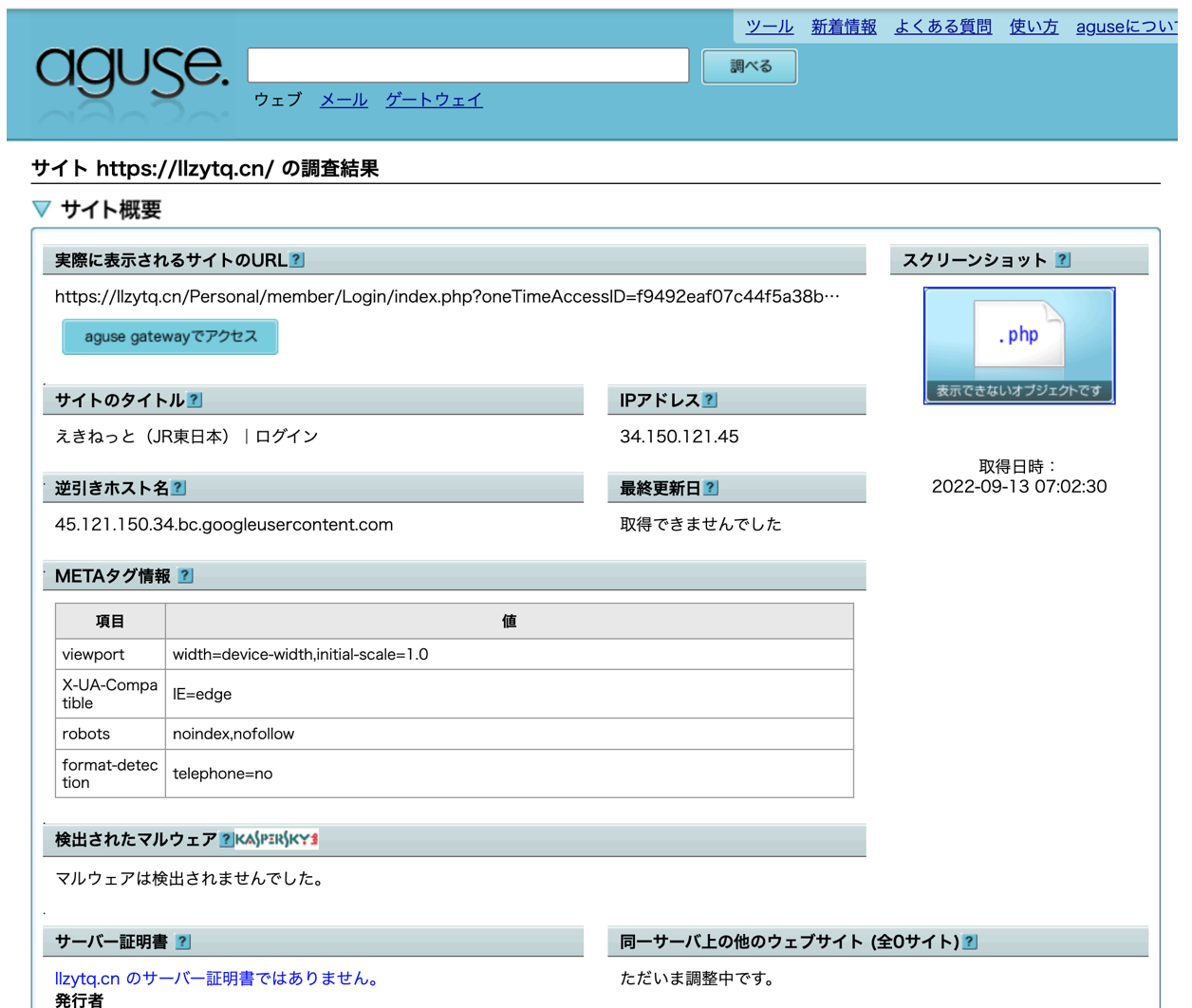This screenshot has width=1192, height=1008.
Task: Open help icon beside 逆引きホスト名
Action: (x=178, y=488)
